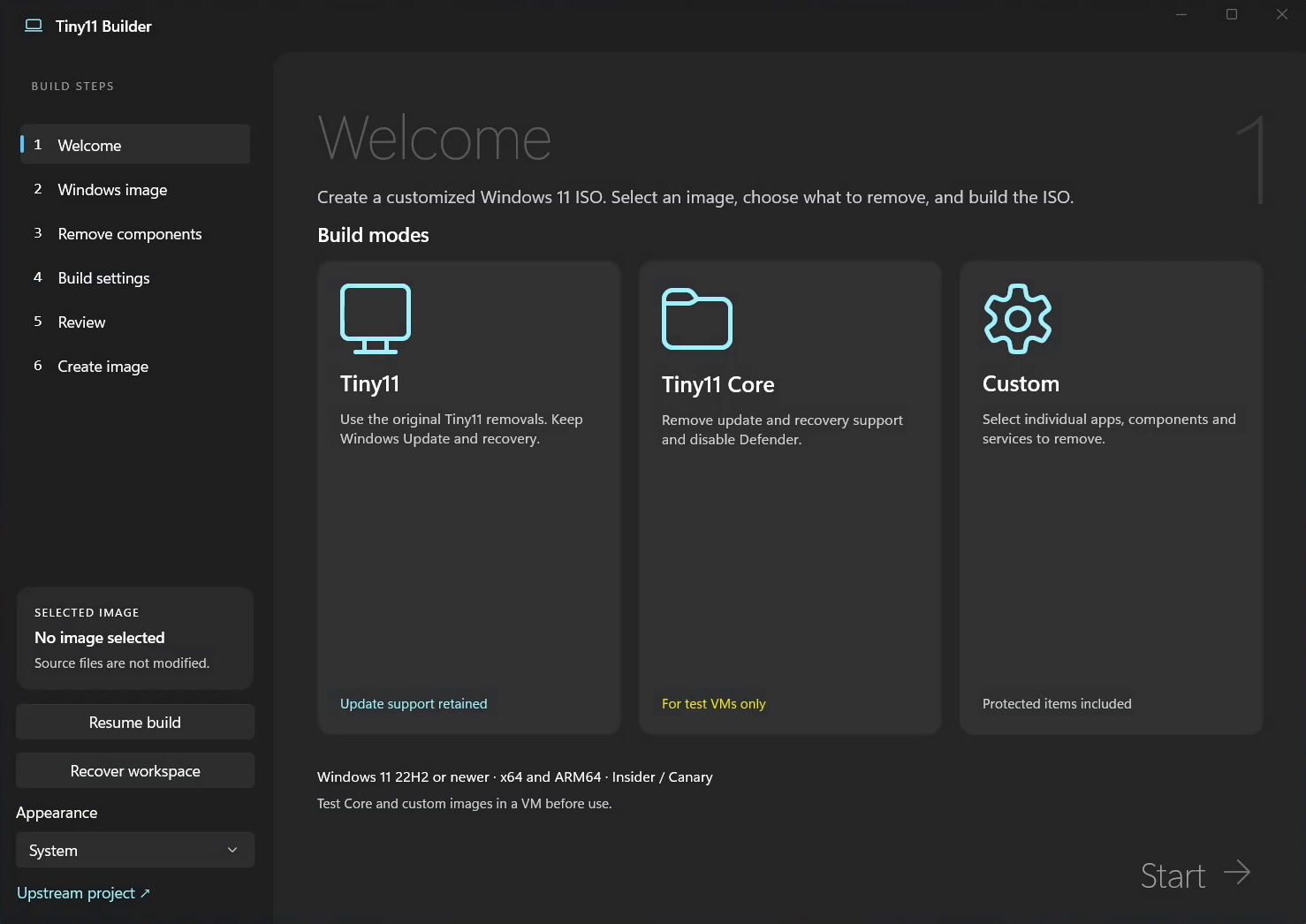Click the Resume build button
1306x924 pixels.
(135, 722)
